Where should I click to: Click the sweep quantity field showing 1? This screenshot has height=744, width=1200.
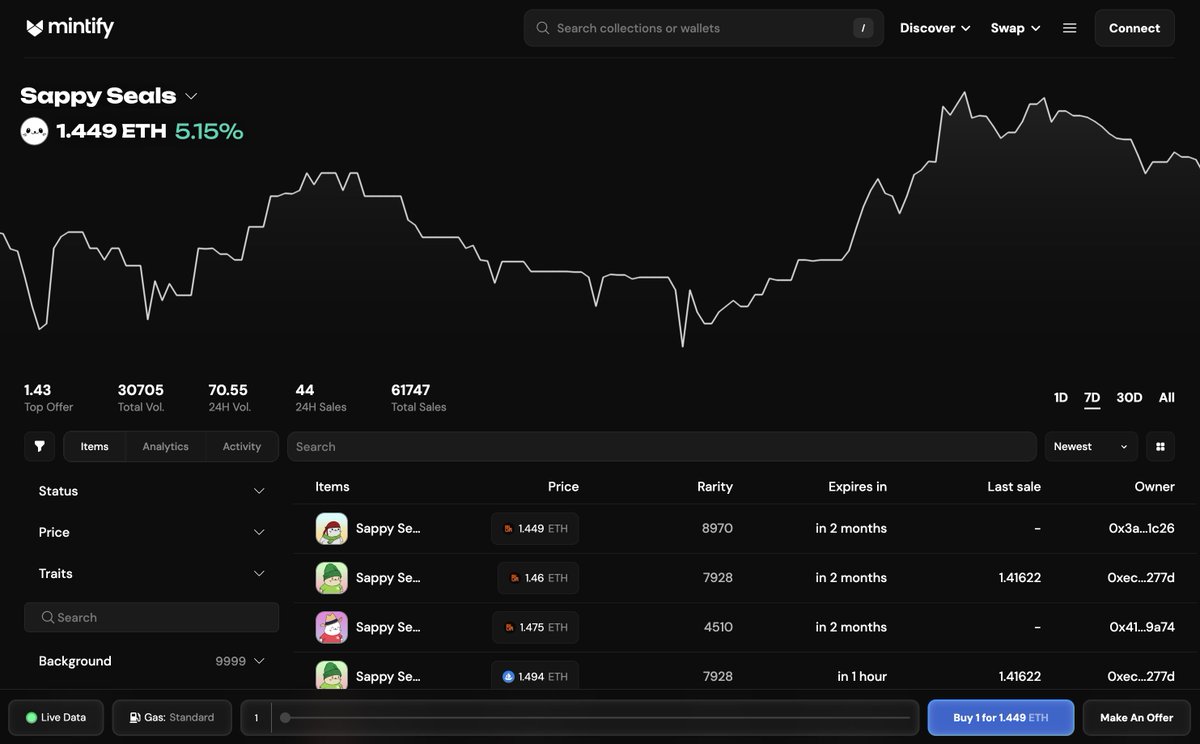coord(256,717)
